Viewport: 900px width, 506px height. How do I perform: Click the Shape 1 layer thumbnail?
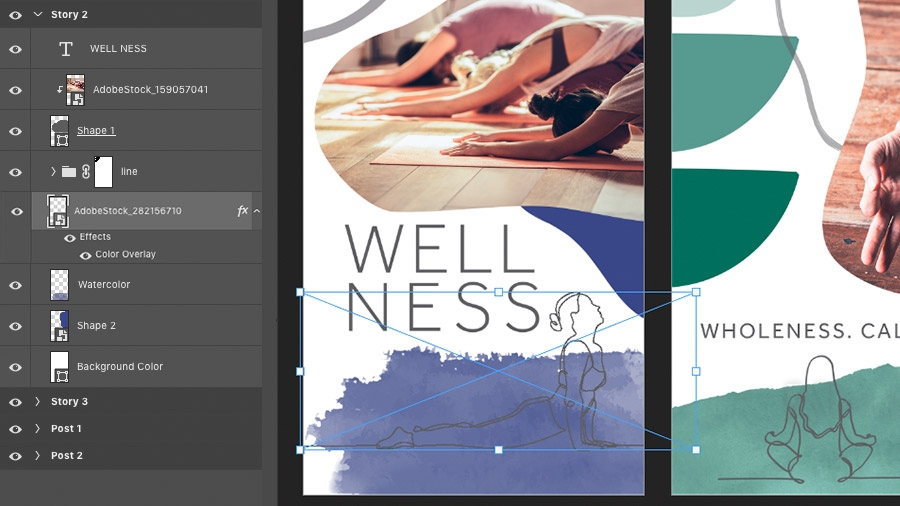coord(59,131)
